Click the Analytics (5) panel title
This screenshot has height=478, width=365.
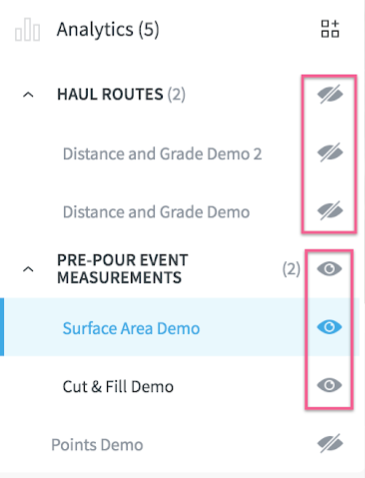tap(108, 29)
